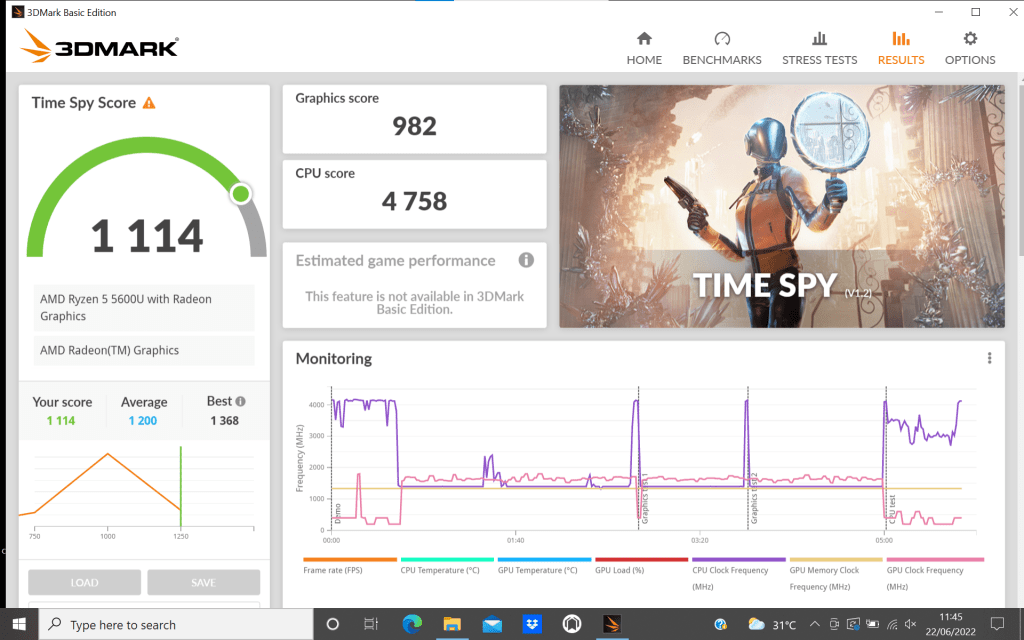Click the info icon next to Best
1024x640 pixels.
[x=240, y=401]
